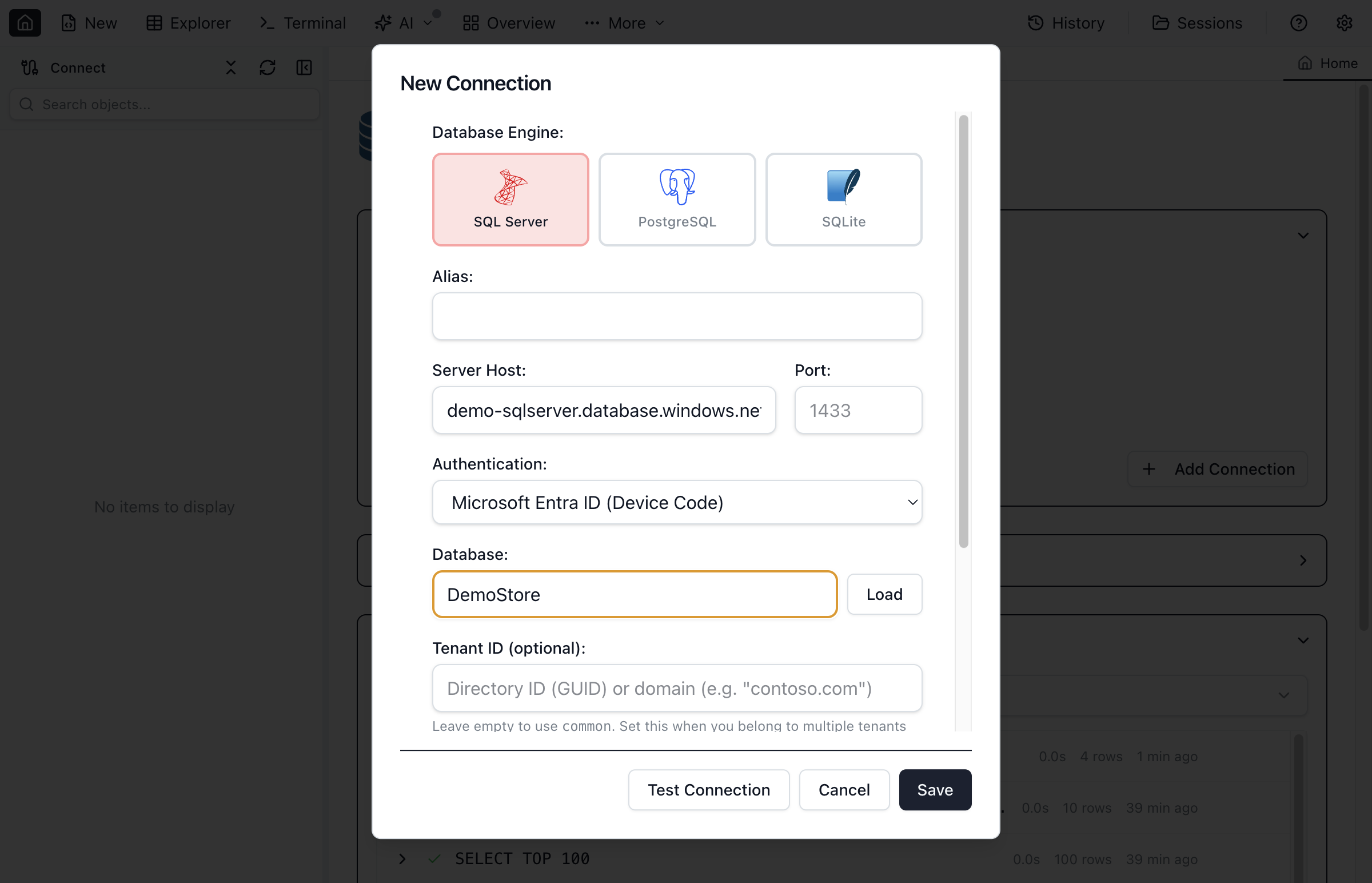Select the PostgreSQL database engine
1372x883 pixels.
[677, 199]
